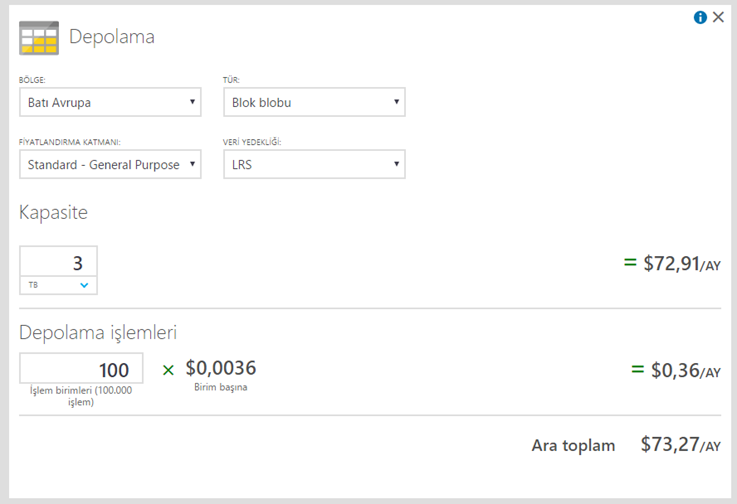Select the $73,27/AY subtotal amount

point(681,444)
